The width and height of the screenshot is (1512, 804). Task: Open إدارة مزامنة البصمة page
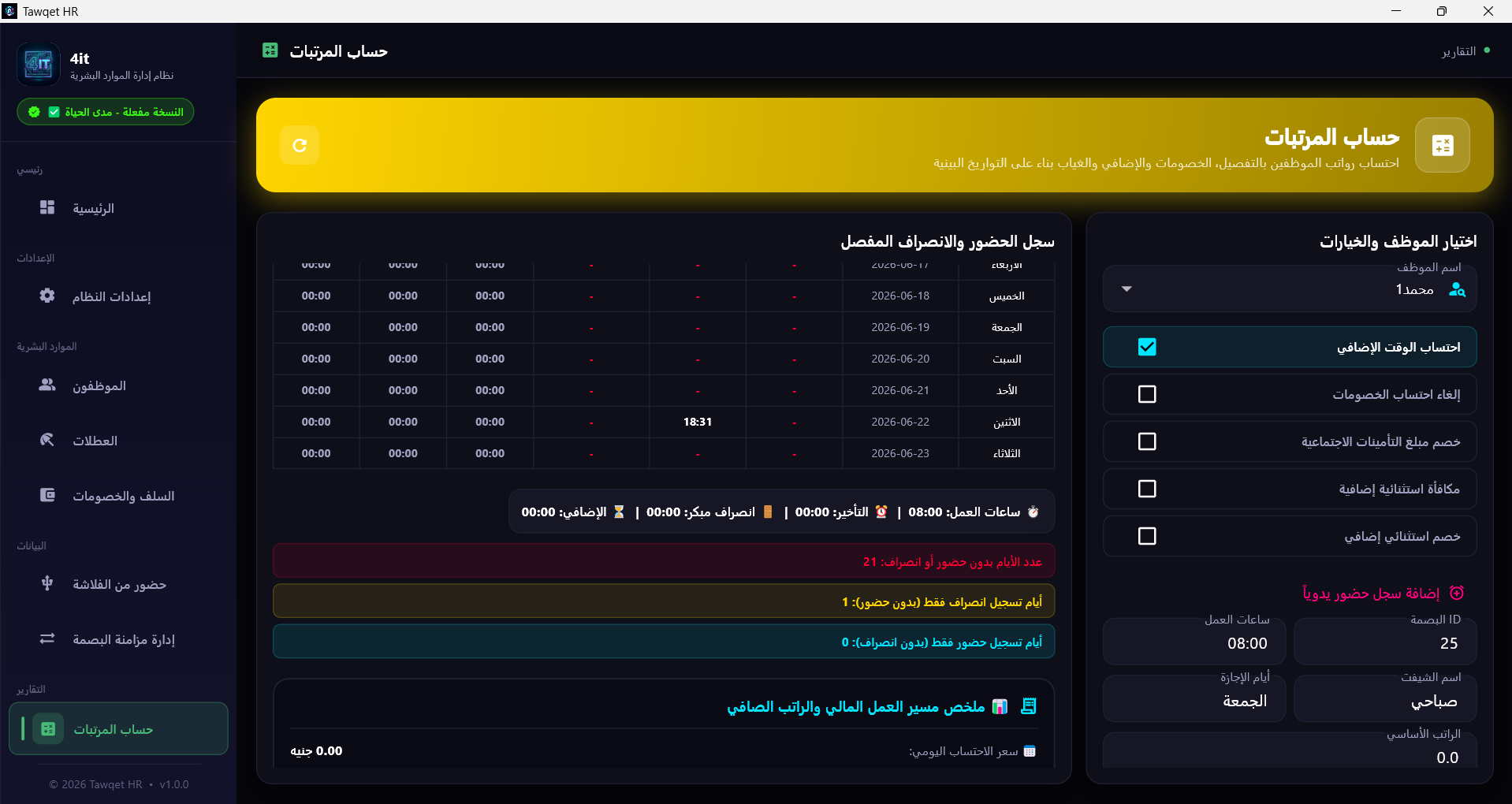pos(118,639)
